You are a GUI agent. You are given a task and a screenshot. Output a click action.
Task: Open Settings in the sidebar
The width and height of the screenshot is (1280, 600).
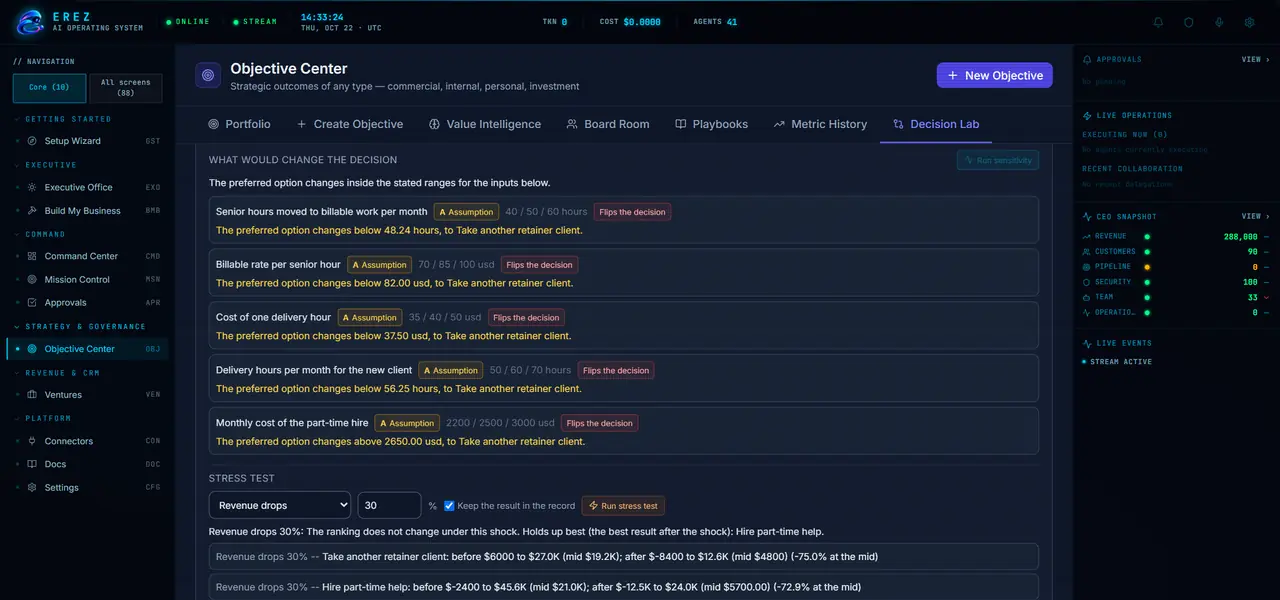[x=87, y=488]
